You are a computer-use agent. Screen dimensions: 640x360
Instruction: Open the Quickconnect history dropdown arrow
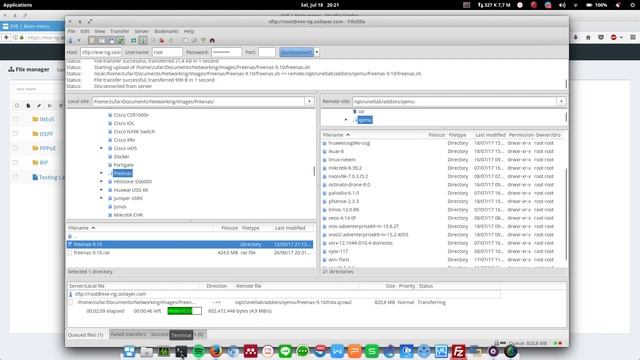pyautogui.click(x=317, y=52)
